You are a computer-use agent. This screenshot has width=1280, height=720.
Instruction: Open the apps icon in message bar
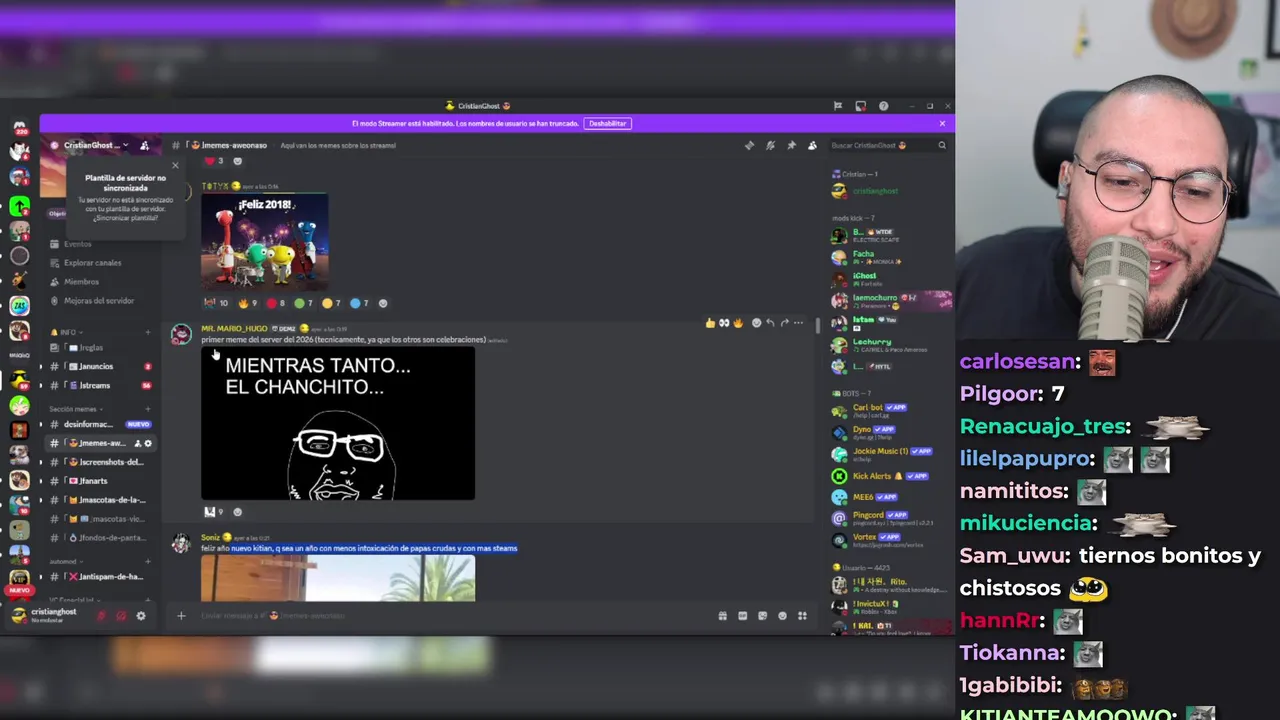[x=802, y=616]
